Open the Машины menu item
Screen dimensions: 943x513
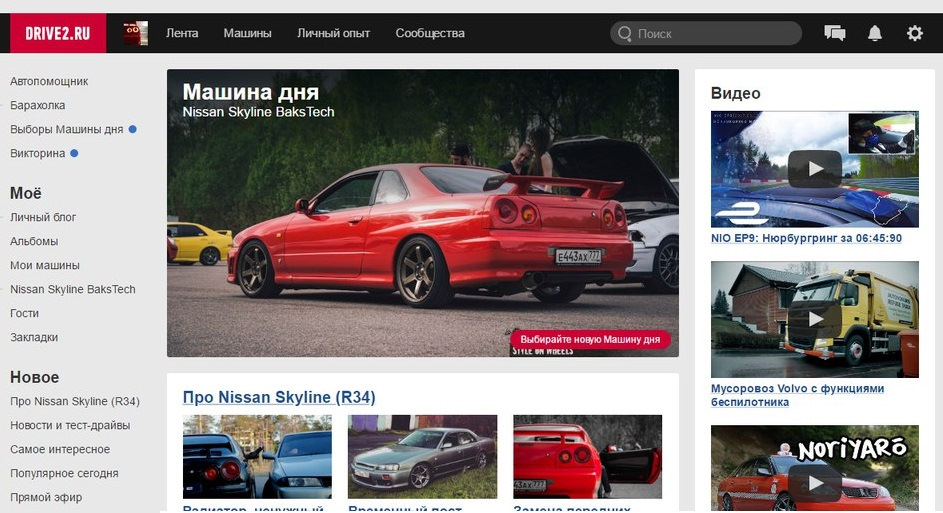(x=247, y=33)
